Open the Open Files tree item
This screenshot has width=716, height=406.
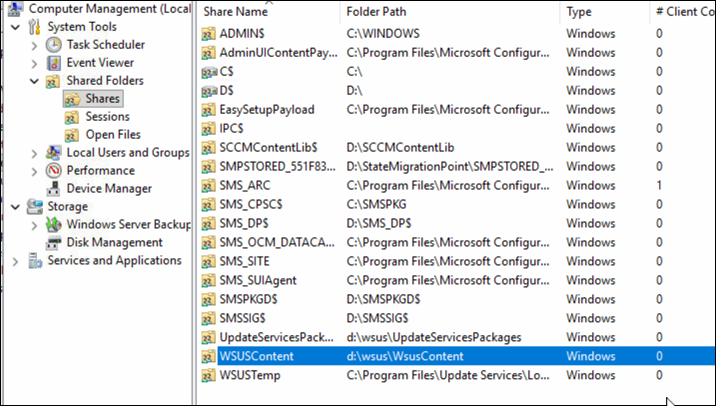coord(113,135)
